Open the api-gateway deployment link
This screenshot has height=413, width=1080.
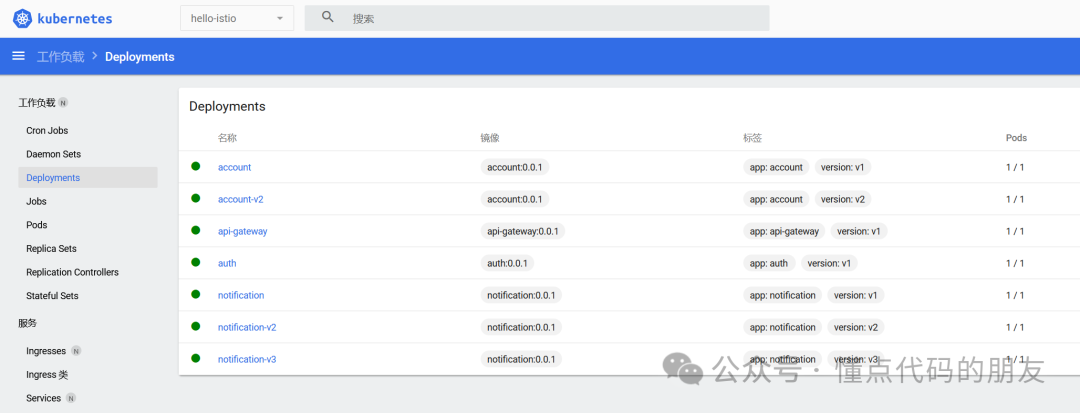pyautogui.click(x=242, y=231)
